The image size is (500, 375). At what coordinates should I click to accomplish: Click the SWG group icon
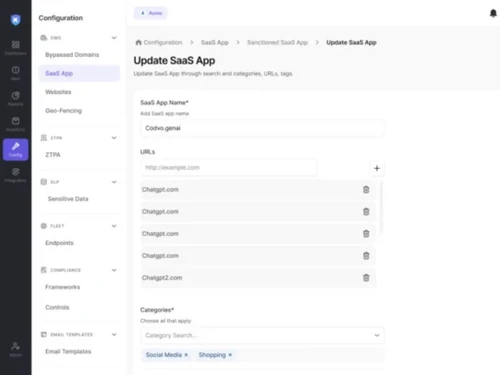[x=44, y=38]
